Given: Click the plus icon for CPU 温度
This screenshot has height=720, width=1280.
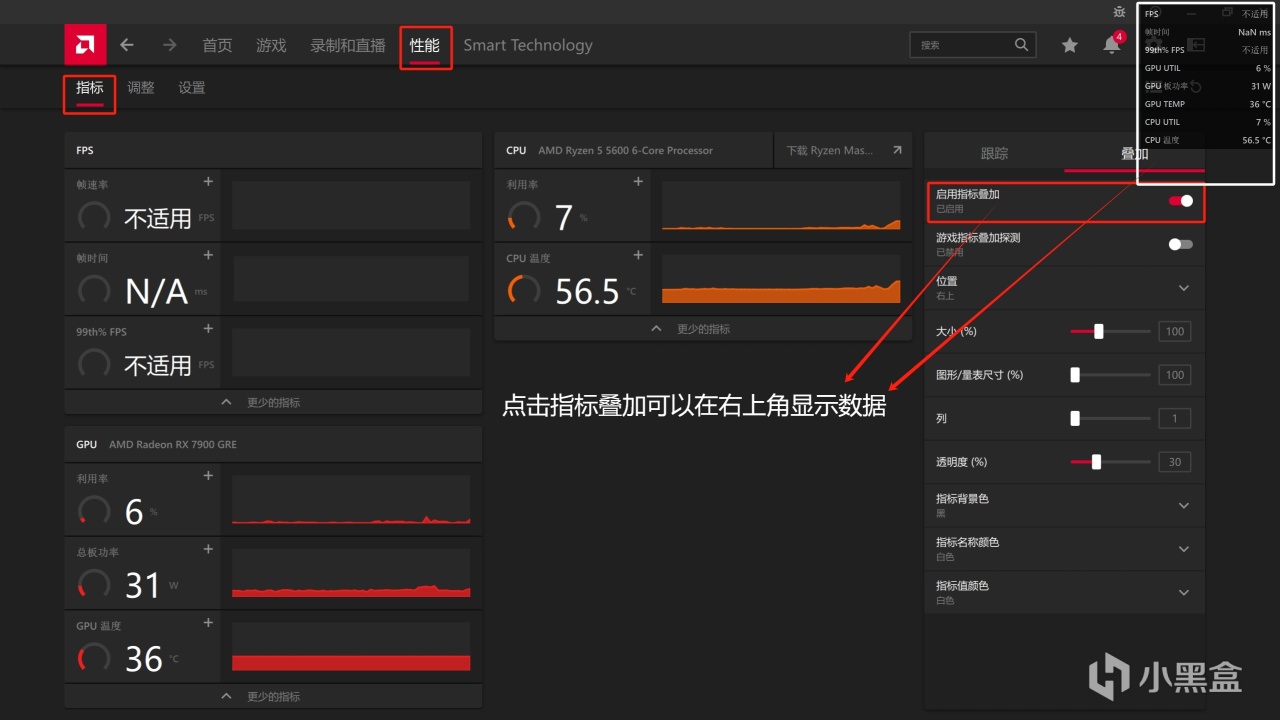Looking at the screenshot, I should coord(638,255).
